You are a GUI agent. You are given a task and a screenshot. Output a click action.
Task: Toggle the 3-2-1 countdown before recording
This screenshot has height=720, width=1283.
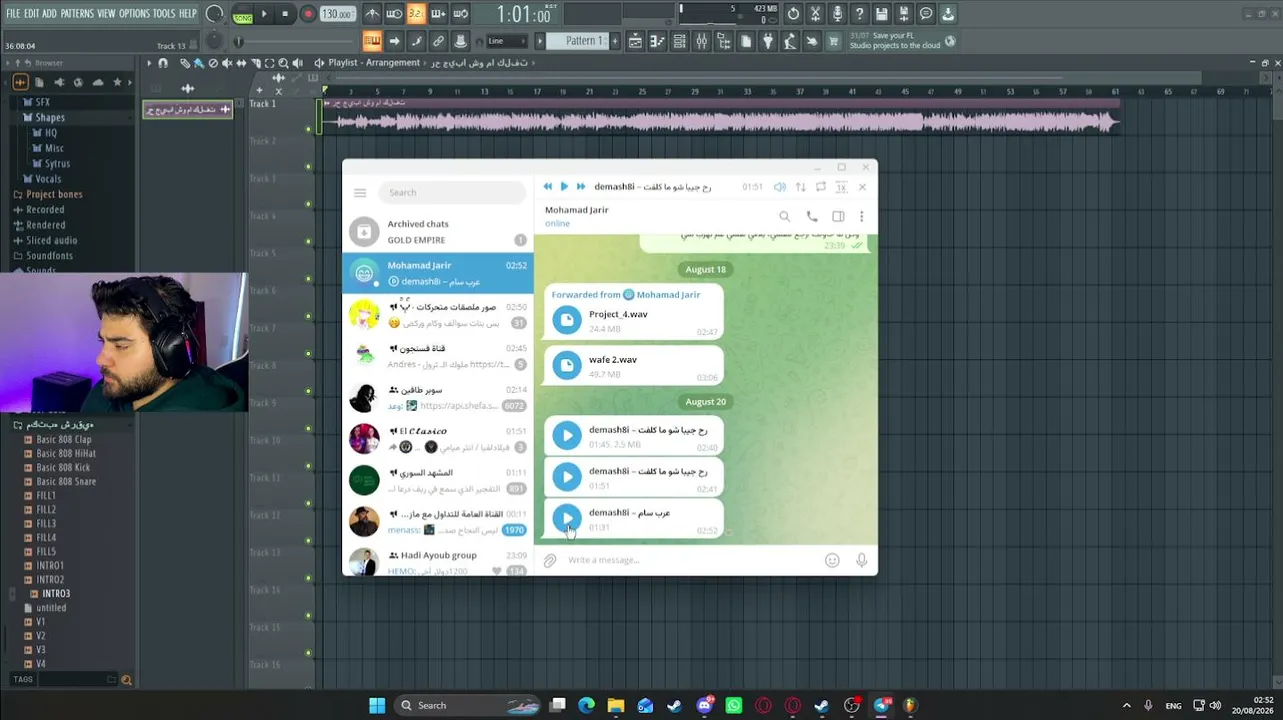(416, 14)
